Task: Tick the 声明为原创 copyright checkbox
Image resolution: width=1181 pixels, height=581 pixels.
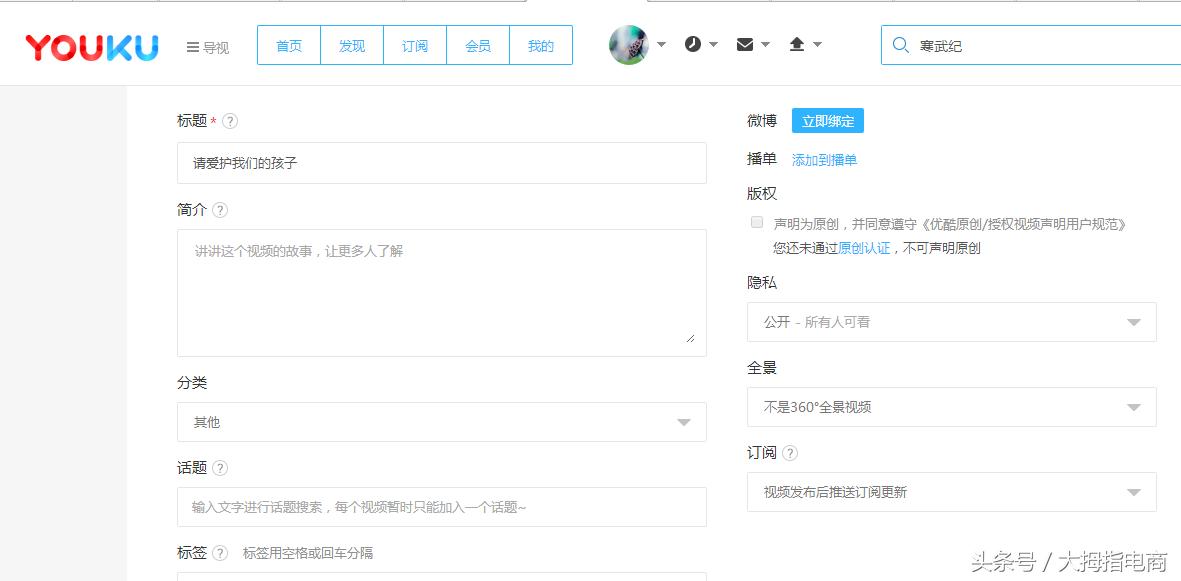Action: [757, 222]
